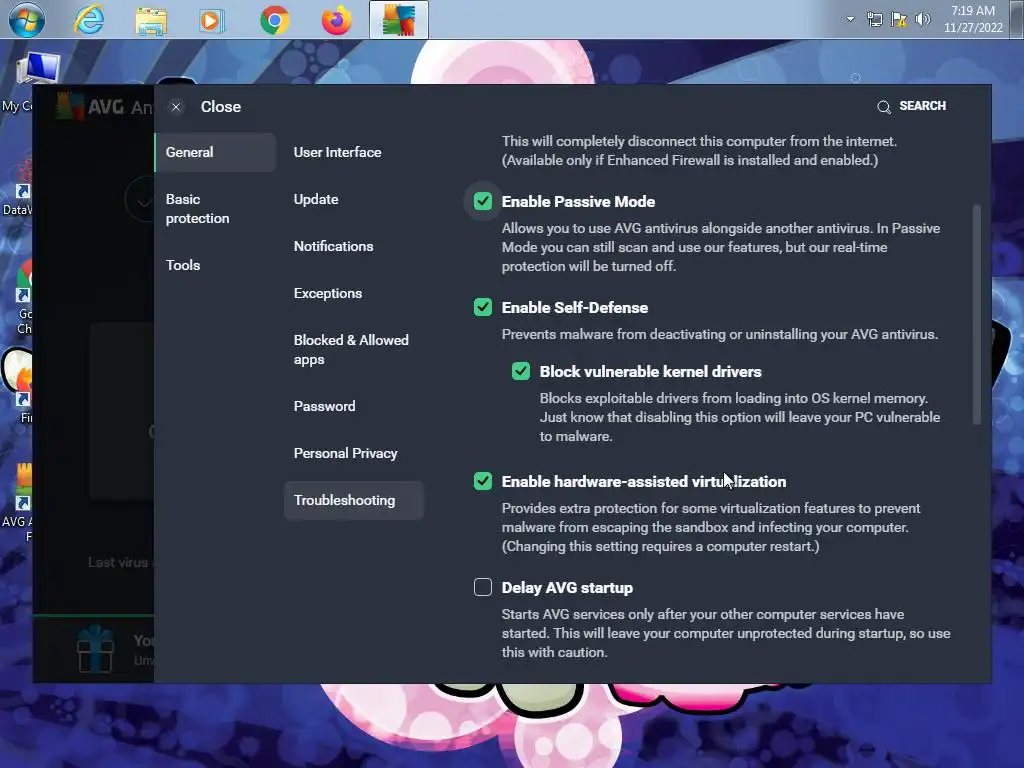Uncheck Block vulnerable kernel drivers checkbox
This screenshot has height=768, width=1024.
pyautogui.click(x=520, y=371)
